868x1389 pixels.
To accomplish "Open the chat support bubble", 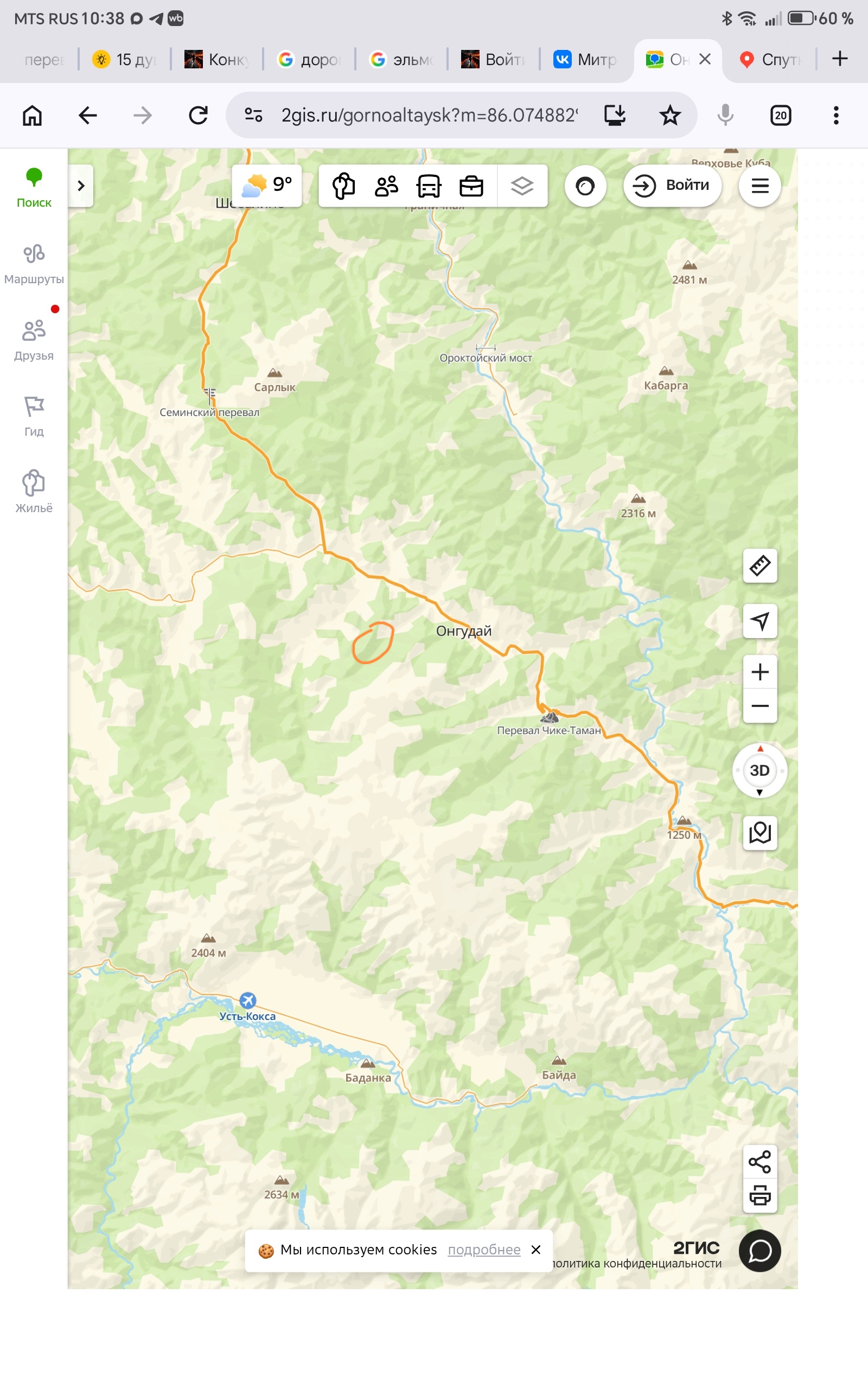I will point(759,1251).
